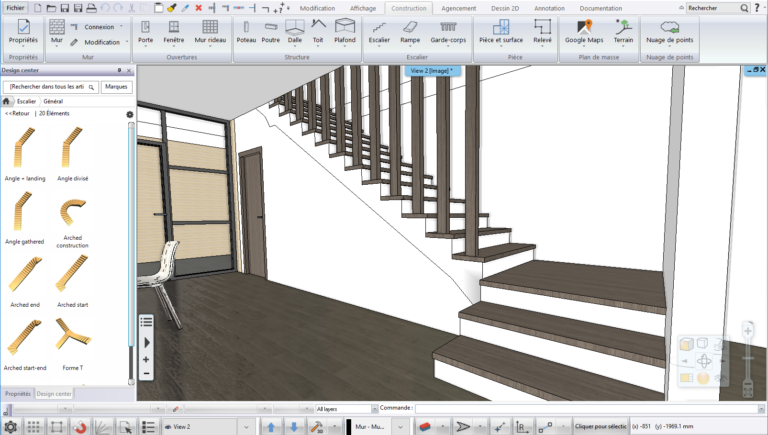Expand the View 2 selector dropdown
This screenshot has height=435, width=768.
246,427
